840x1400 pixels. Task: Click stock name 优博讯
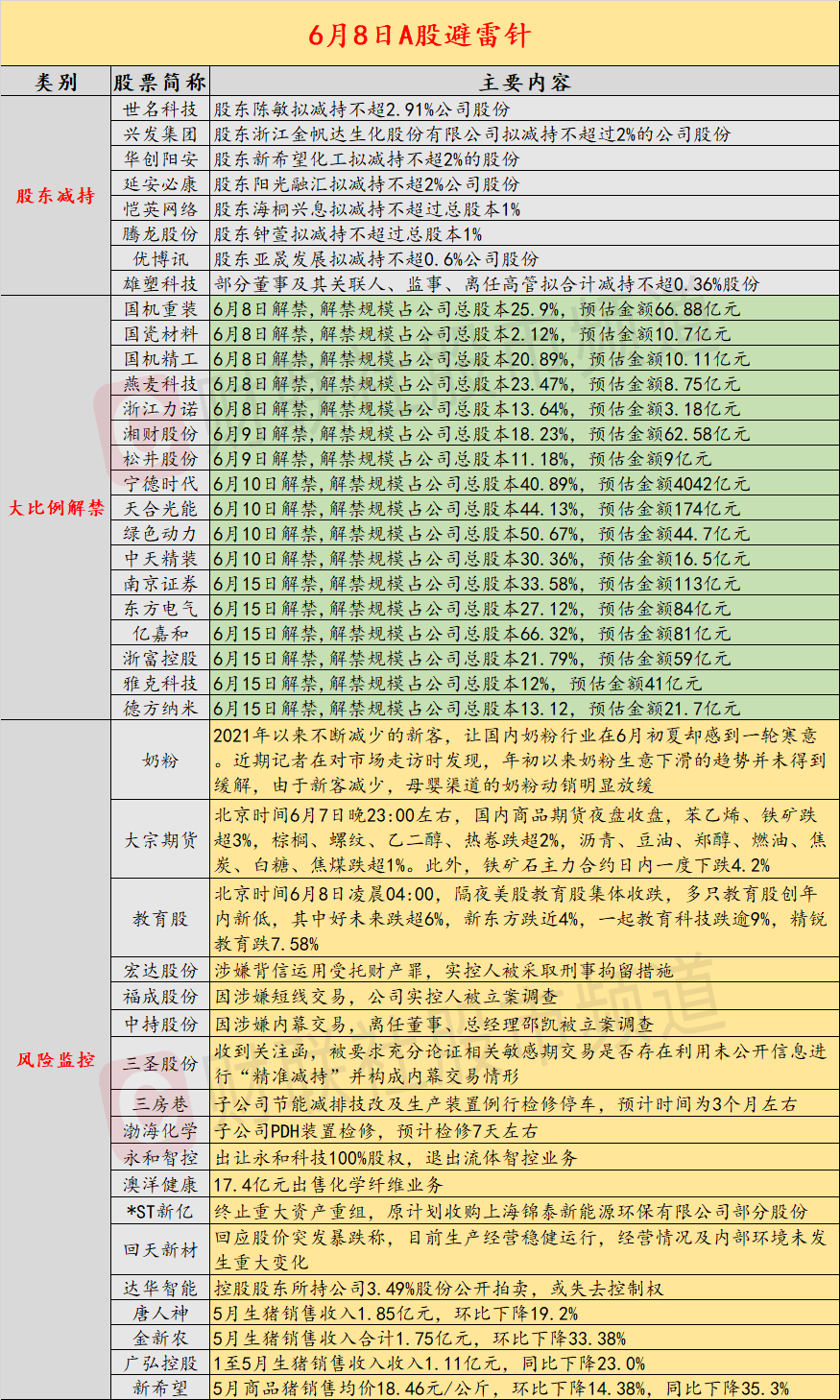[x=160, y=259]
